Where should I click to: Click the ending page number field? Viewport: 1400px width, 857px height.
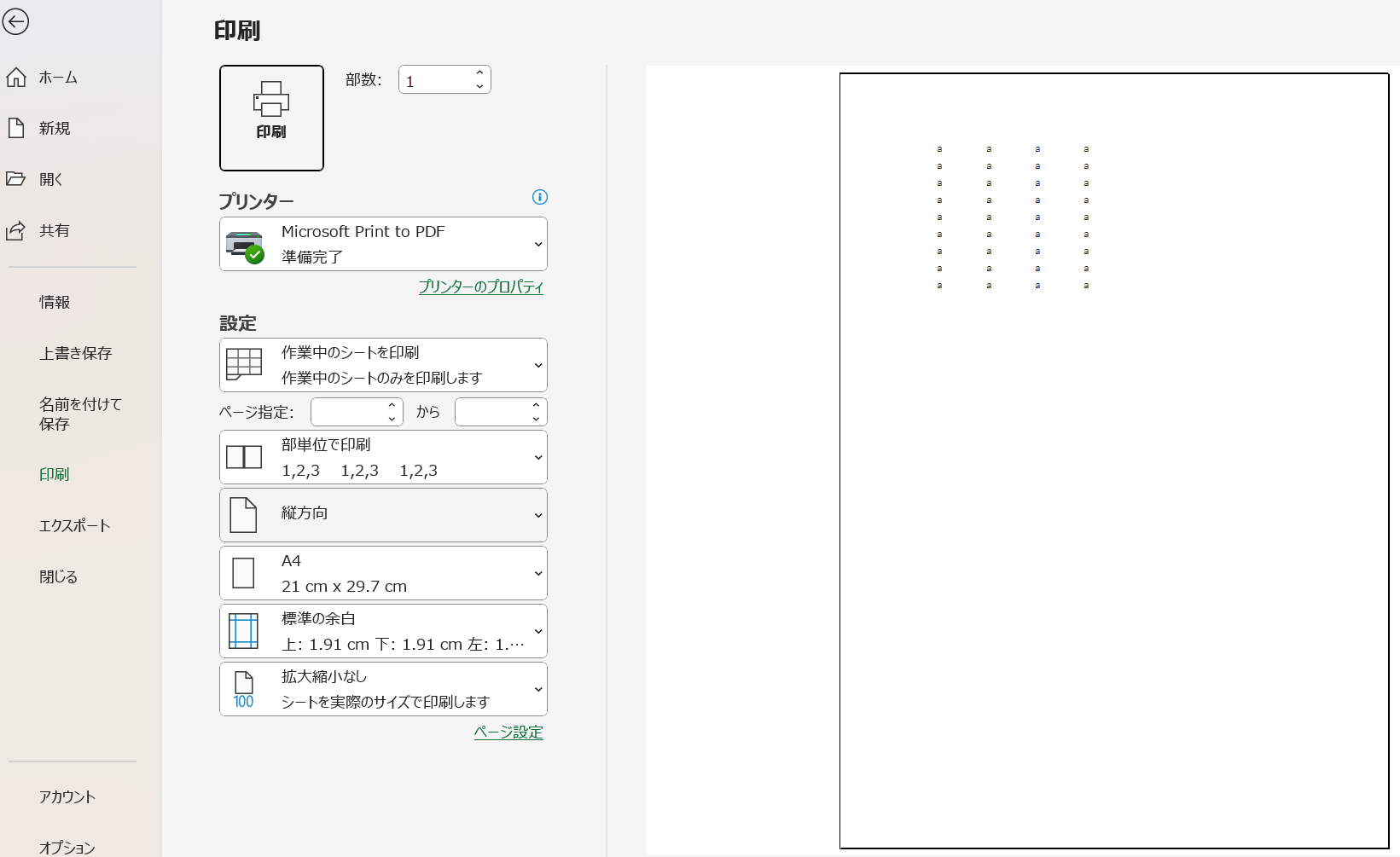click(x=491, y=412)
